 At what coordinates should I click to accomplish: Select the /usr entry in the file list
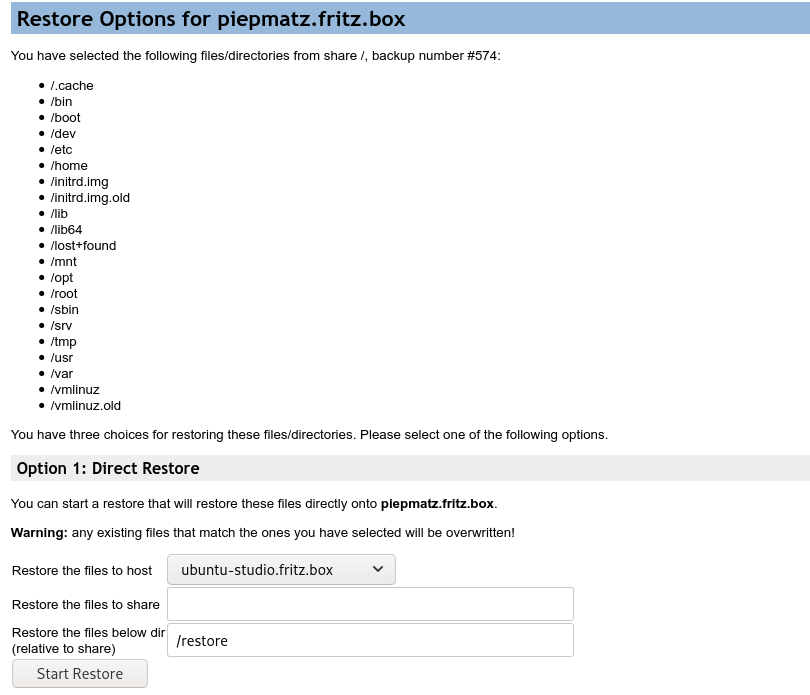click(x=64, y=357)
